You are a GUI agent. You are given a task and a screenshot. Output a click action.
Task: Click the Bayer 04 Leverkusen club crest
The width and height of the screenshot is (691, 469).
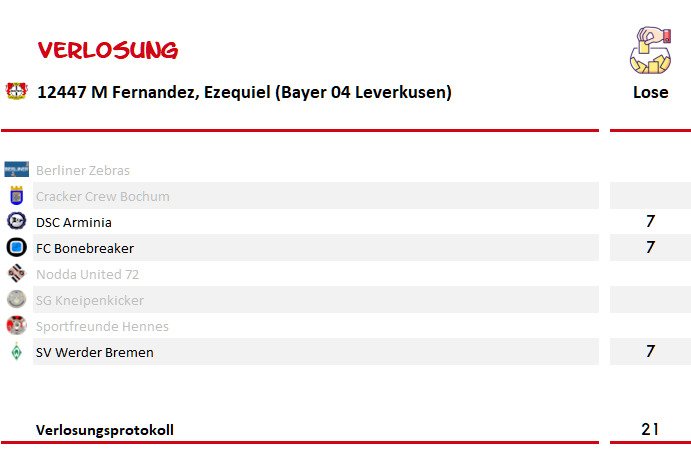(x=16, y=91)
